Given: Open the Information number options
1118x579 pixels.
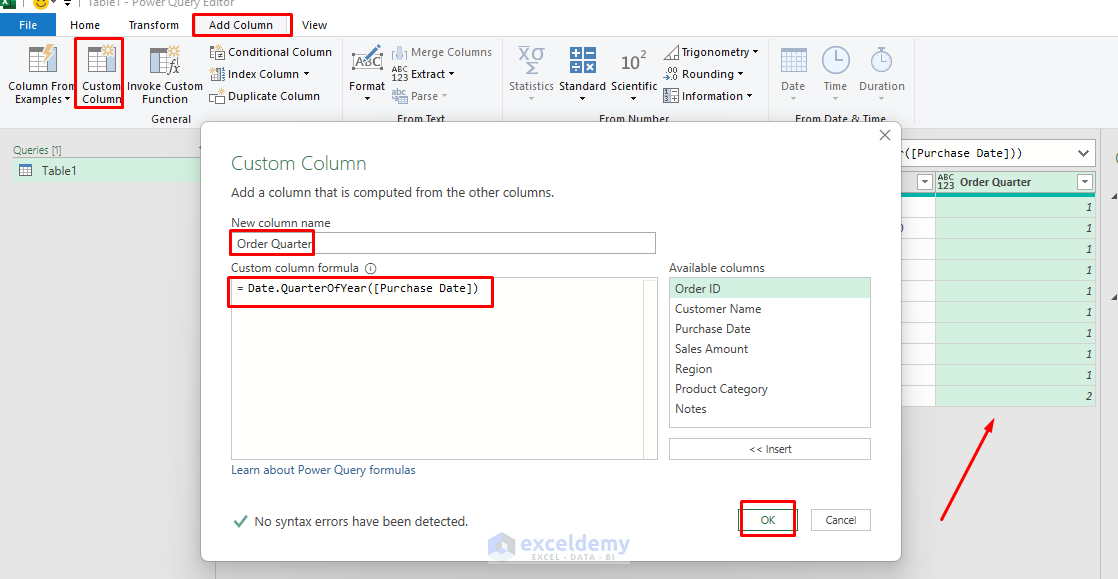Looking at the screenshot, I should (707, 96).
